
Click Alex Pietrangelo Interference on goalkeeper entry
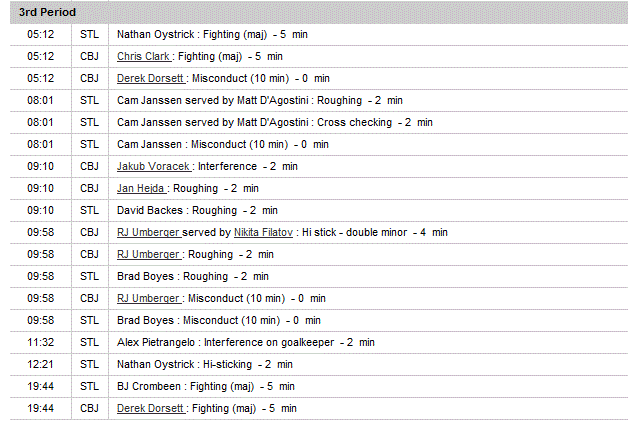coord(245,342)
